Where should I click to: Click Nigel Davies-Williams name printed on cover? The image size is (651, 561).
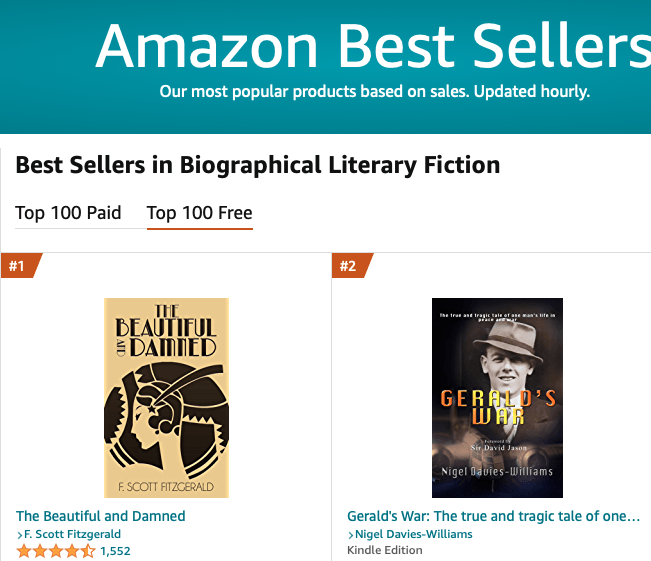coord(497,471)
